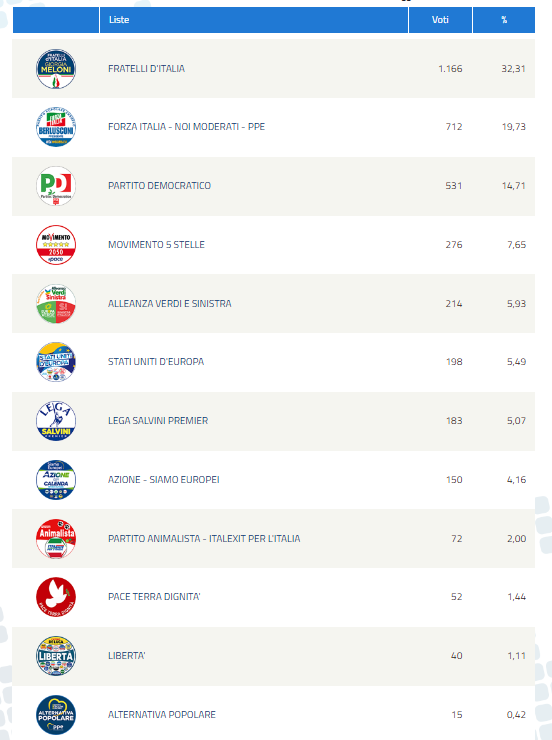
Task: Select the Pace Terra Dignità dove logo
Action: 56,597
